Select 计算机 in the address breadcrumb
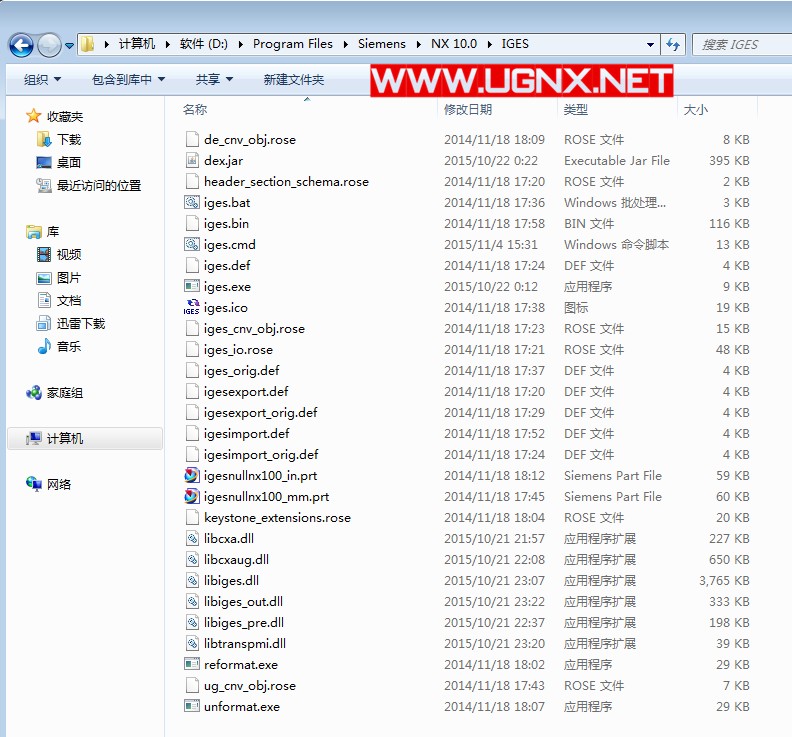 (137, 44)
